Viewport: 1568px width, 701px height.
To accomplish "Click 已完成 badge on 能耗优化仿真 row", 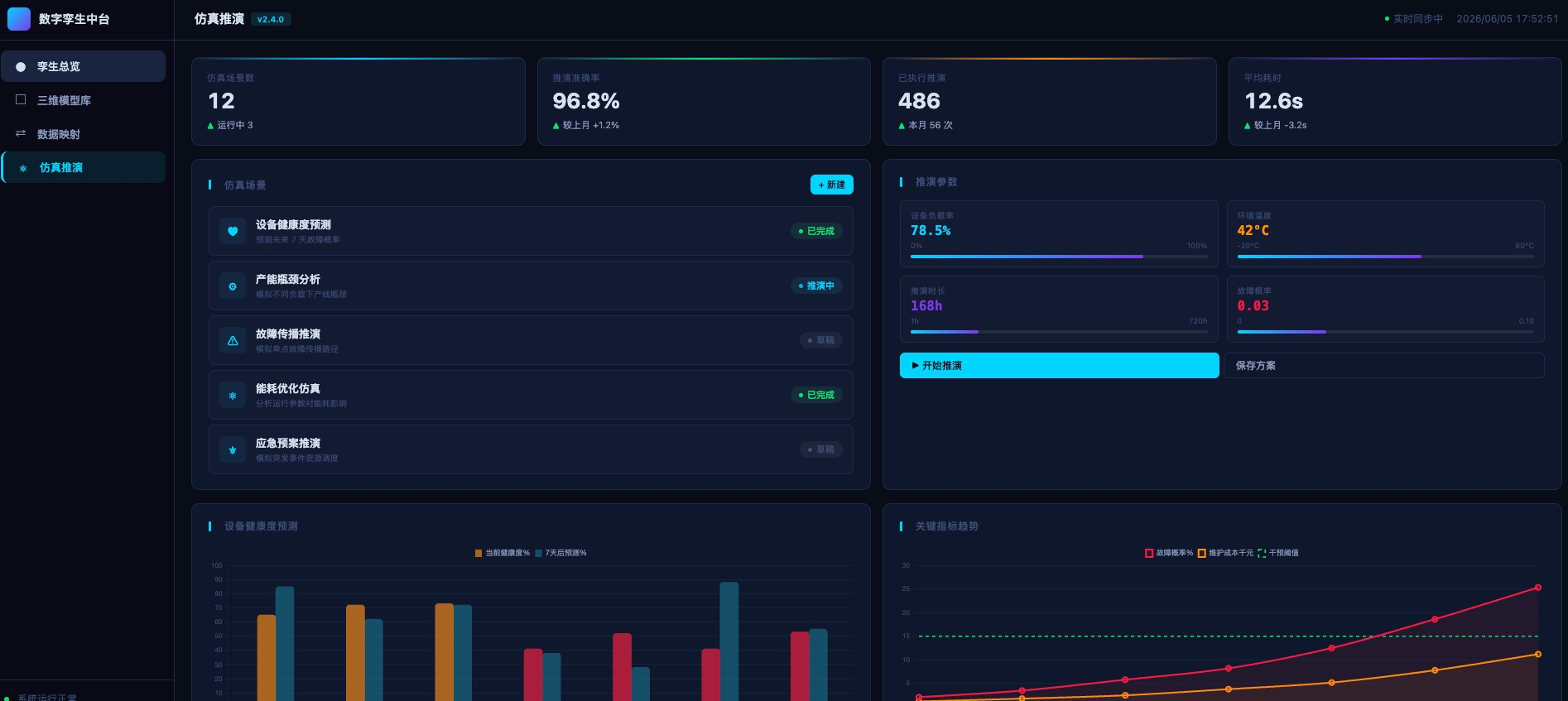I will [x=816, y=396].
